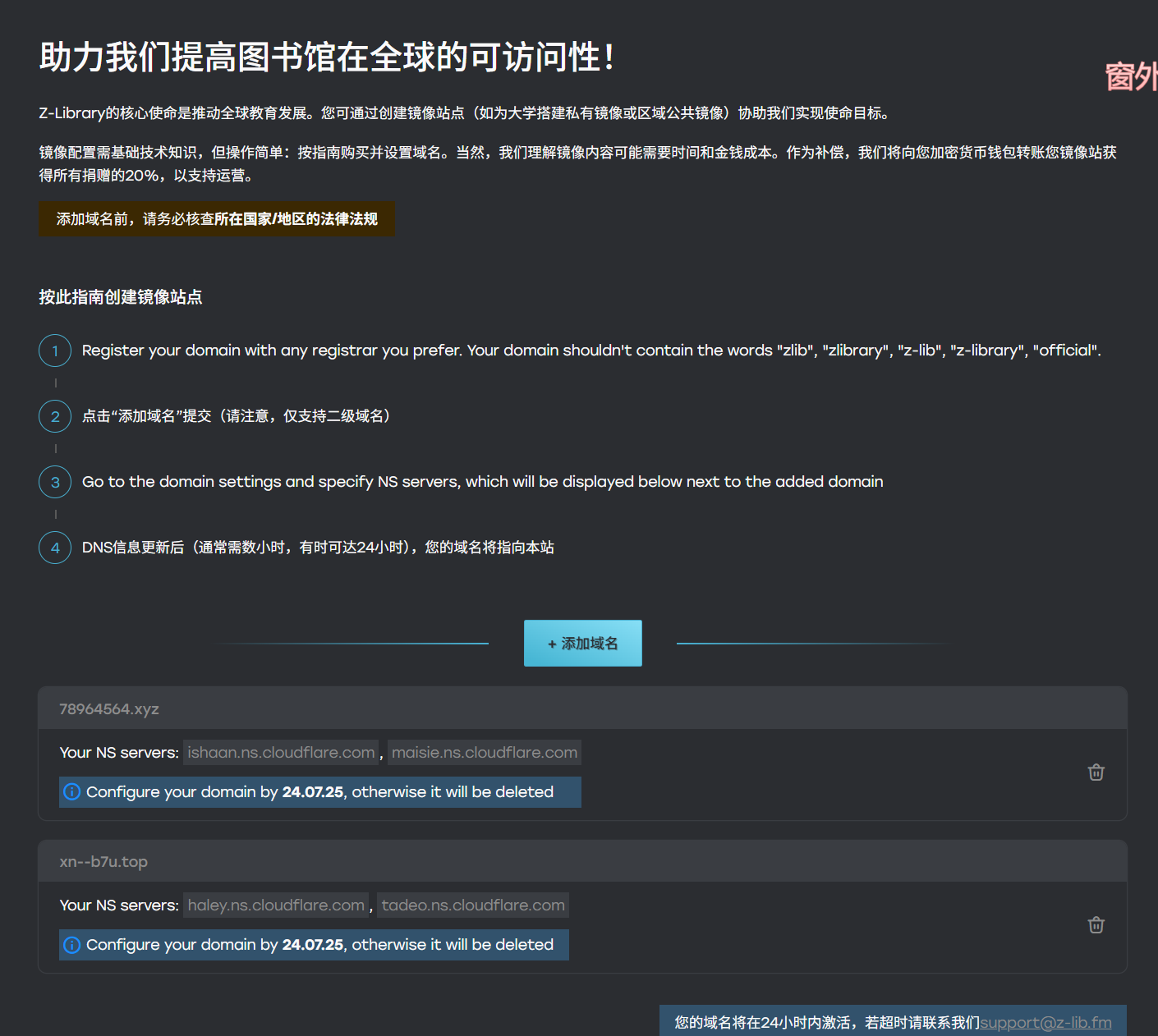Click the 78964564.xyz configure by 24.07.25 notice
Screen dimensions: 1158x1036
tap(320, 792)
